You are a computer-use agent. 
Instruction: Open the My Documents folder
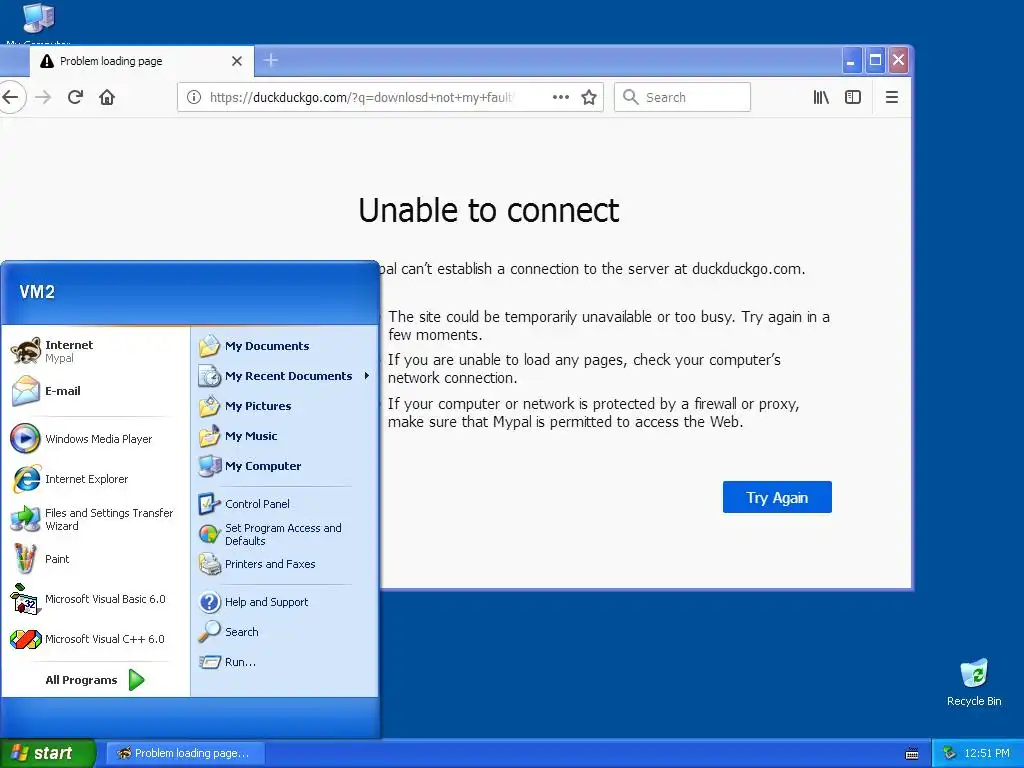tap(285, 346)
